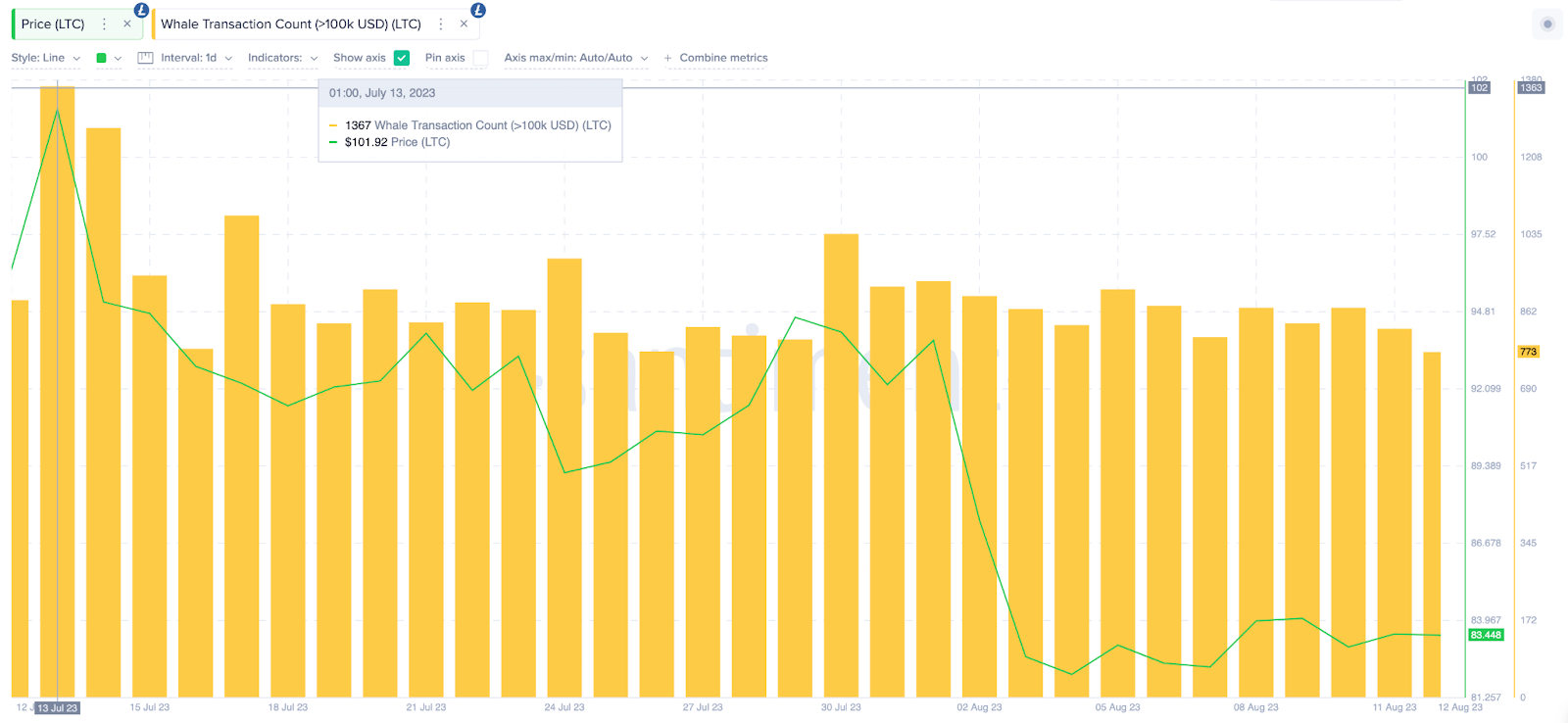Open the Interval: 1d dropdown
The width and height of the screenshot is (1568, 723).
tap(196, 58)
